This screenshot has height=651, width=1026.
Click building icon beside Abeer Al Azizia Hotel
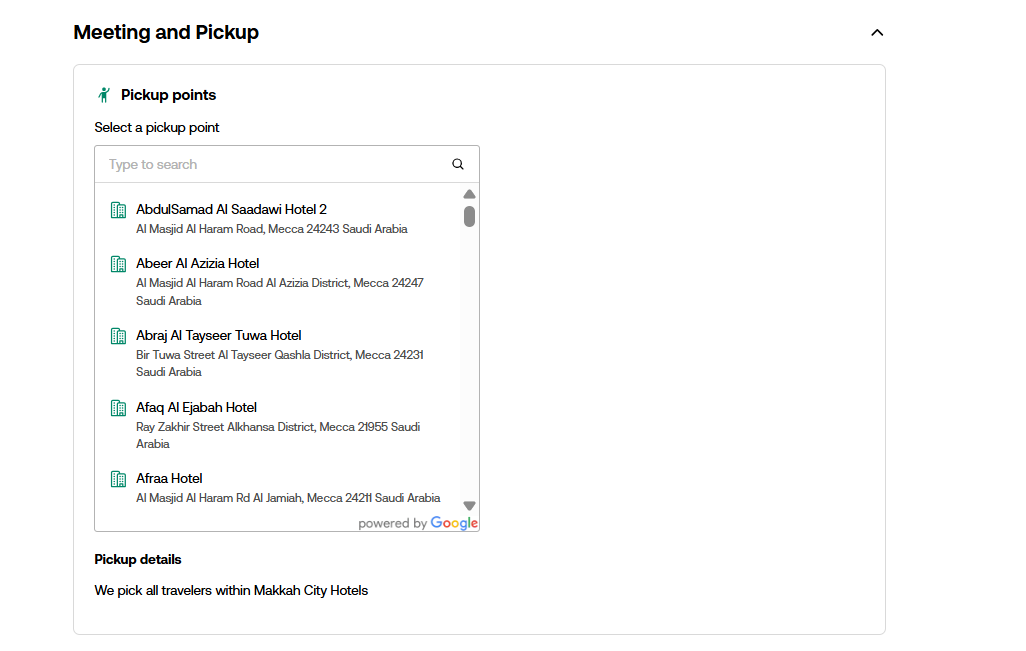coord(118,264)
